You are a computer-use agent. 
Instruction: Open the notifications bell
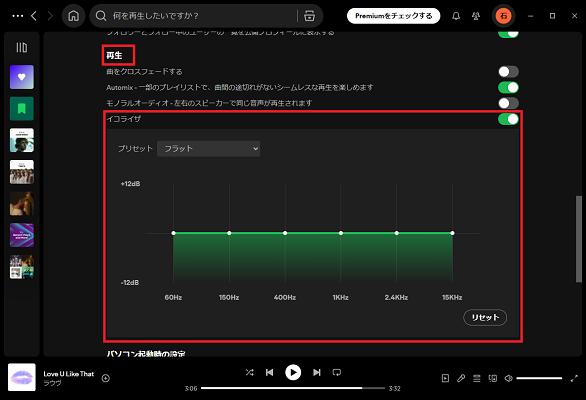pyautogui.click(x=456, y=16)
